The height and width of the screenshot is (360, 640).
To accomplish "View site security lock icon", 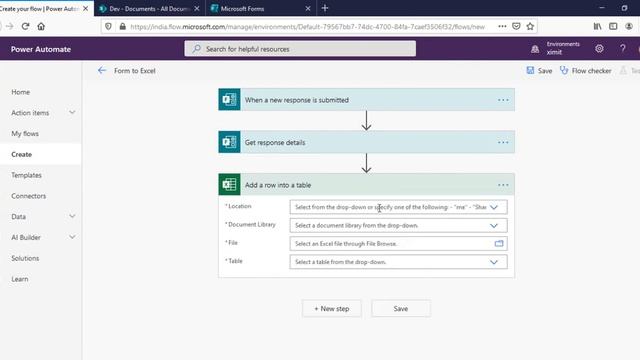I will (122, 27).
